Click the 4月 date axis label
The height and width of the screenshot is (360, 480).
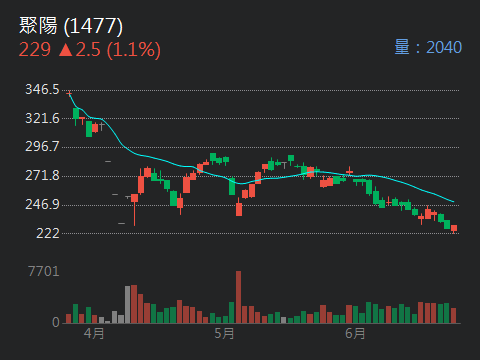coord(94,333)
